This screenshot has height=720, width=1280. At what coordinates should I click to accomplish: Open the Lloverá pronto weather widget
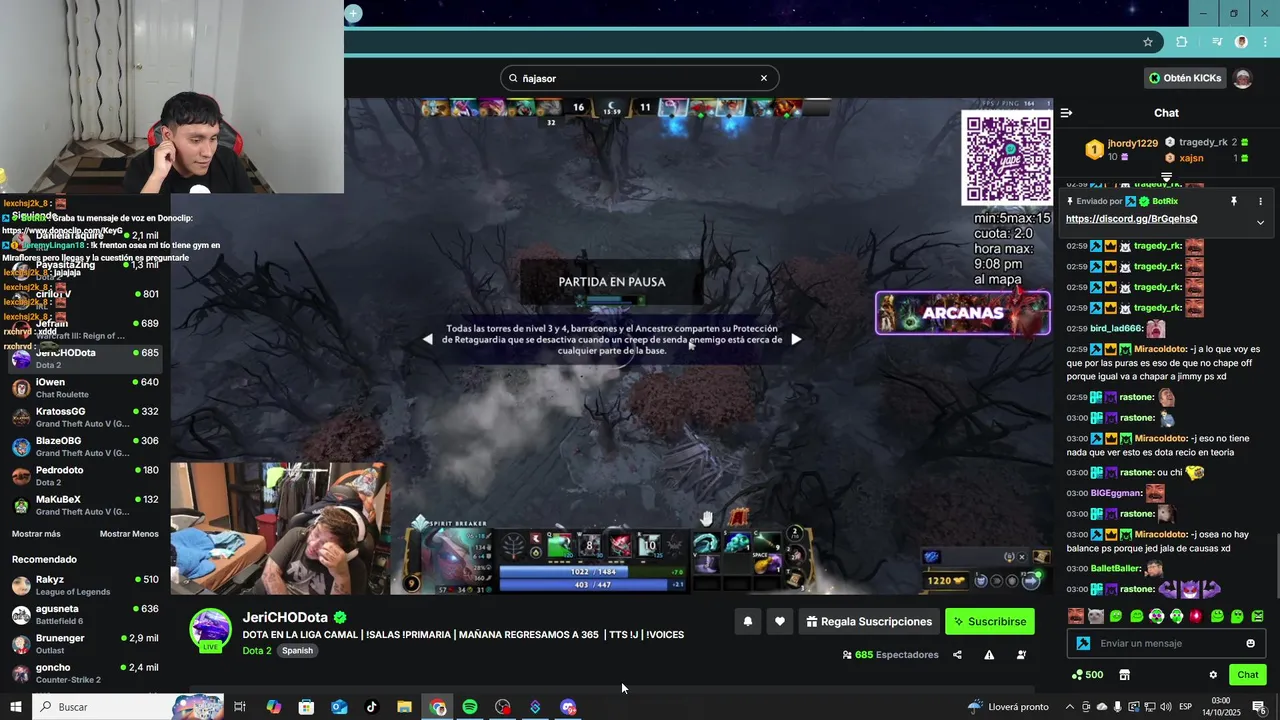pyautogui.click(x=1008, y=707)
